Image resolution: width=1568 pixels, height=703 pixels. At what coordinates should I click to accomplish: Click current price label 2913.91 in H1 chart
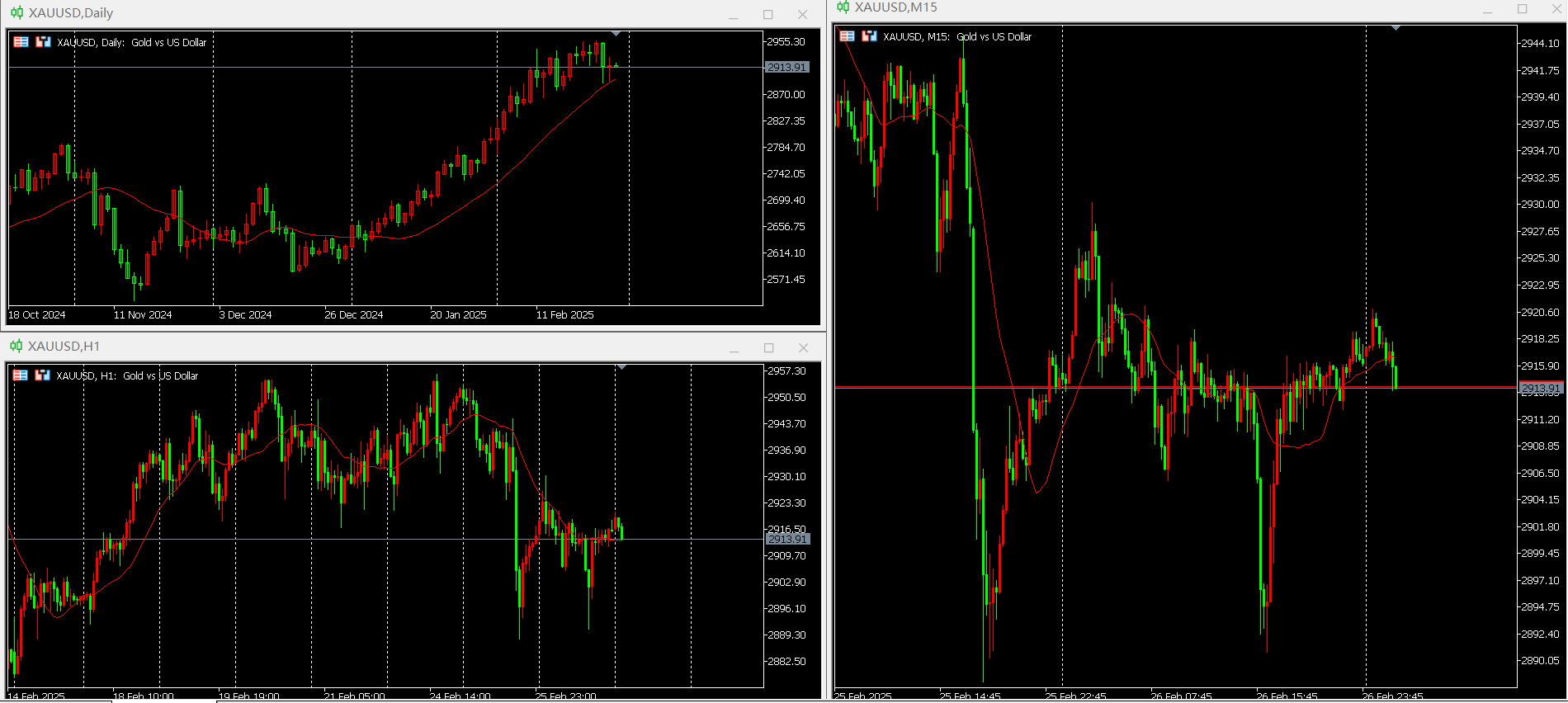coord(788,539)
